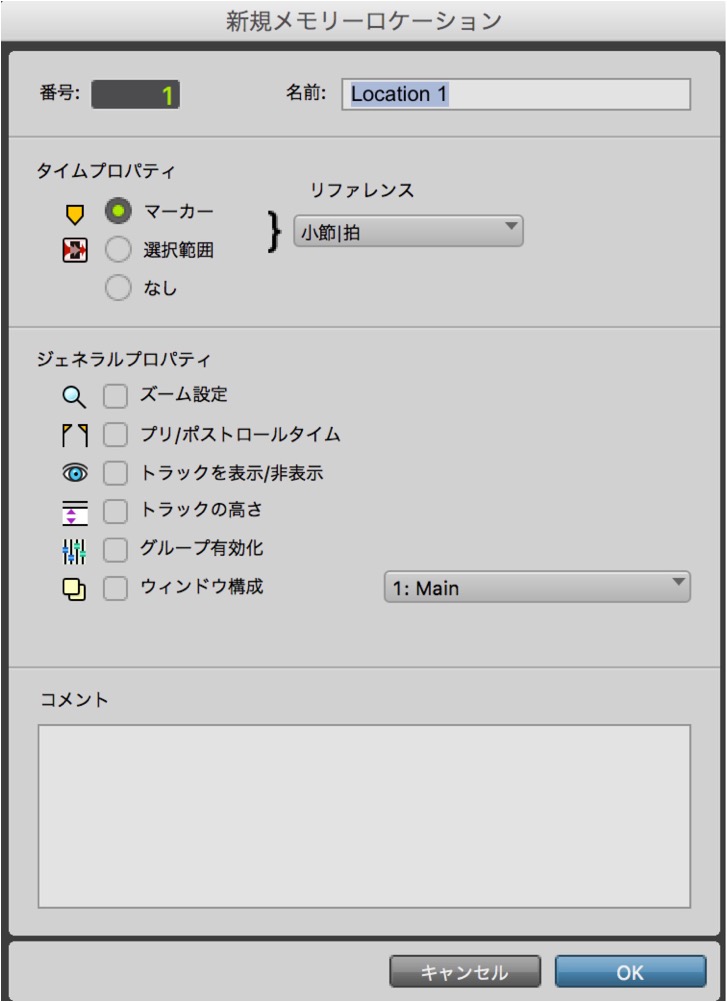The width and height of the screenshot is (727, 1002).
Task: Click the magnifier zoom settings icon
Action: point(74,397)
